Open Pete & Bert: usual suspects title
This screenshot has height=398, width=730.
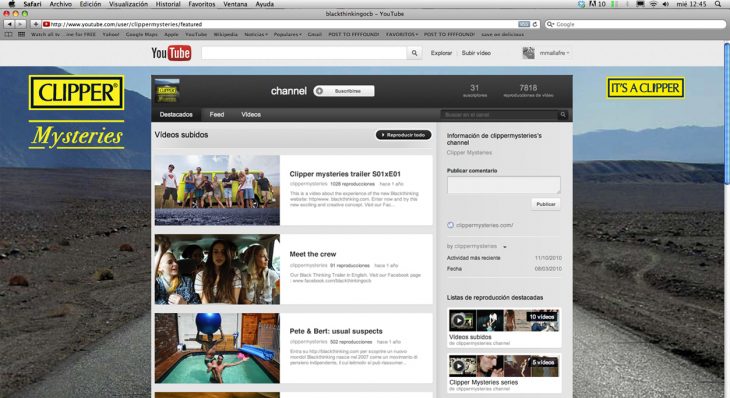[x=336, y=331]
